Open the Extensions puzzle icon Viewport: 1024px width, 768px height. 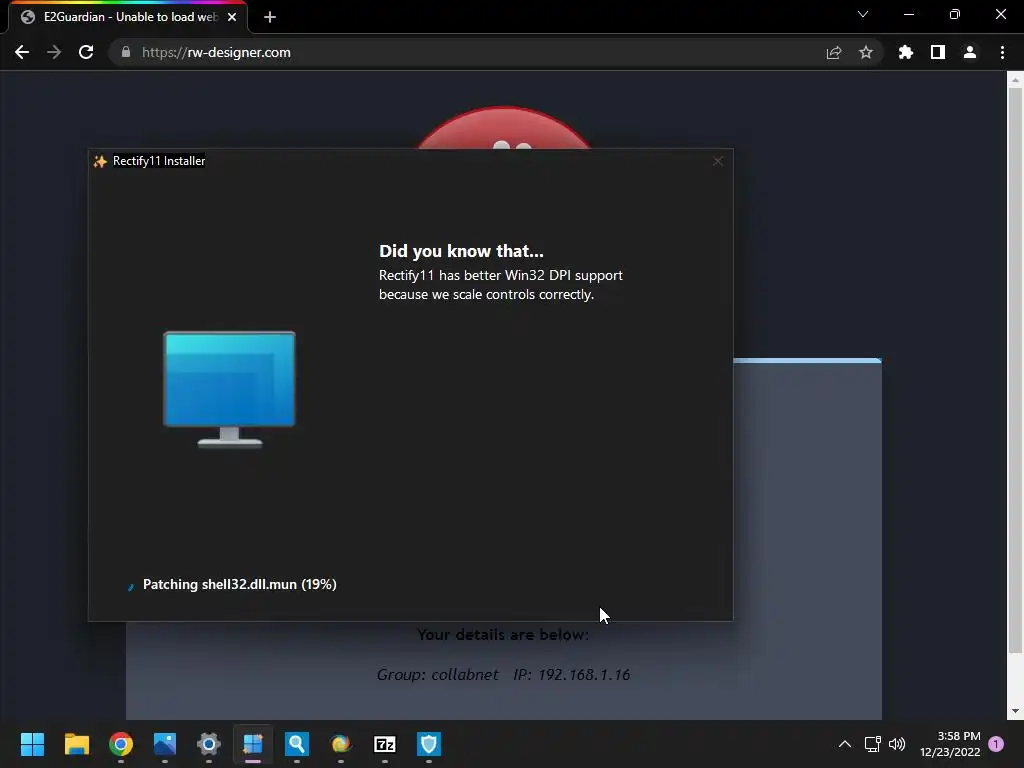pos(905,52)
